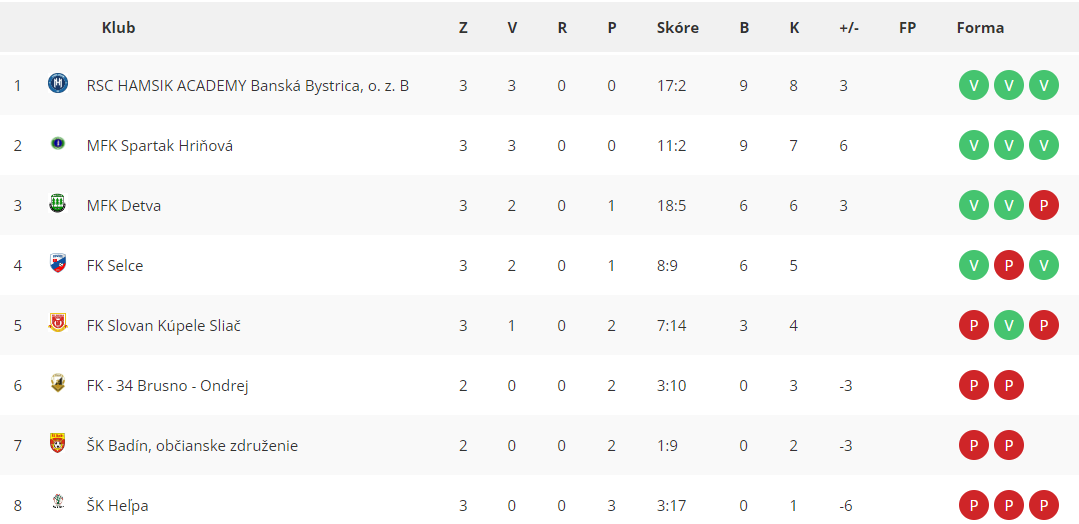Click the first green V badge for Hamsik Academy
Screen dimensions: 1079x524
click(x=974, y=86)
